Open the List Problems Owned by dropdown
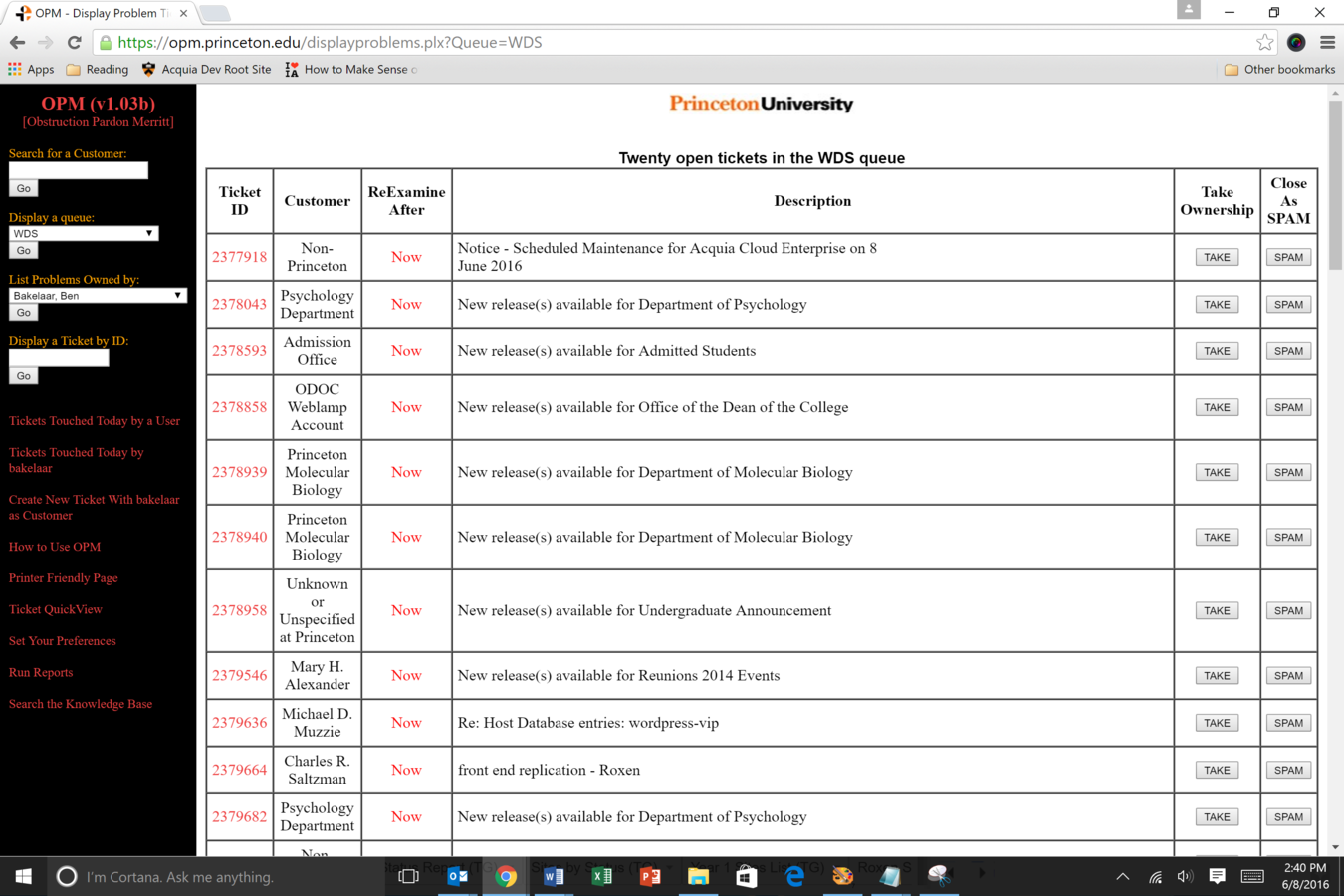 98,295
